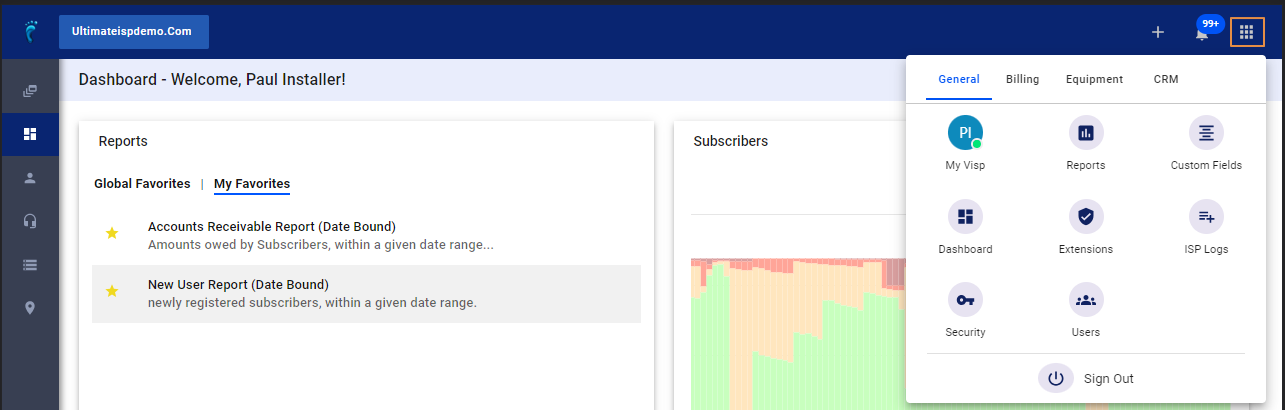Click the 'newly registered subscribers' description text

pyautogui.click(x=312, y=302)
